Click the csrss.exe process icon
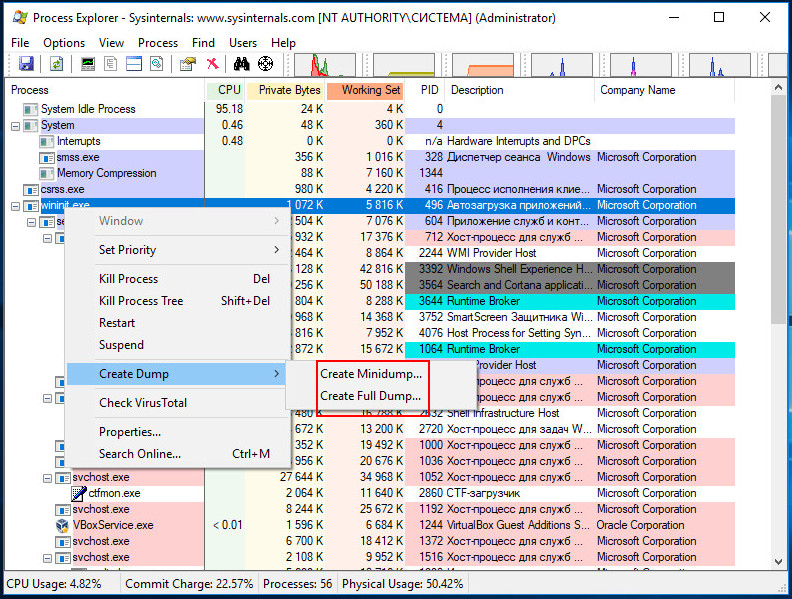 [30, 190]
